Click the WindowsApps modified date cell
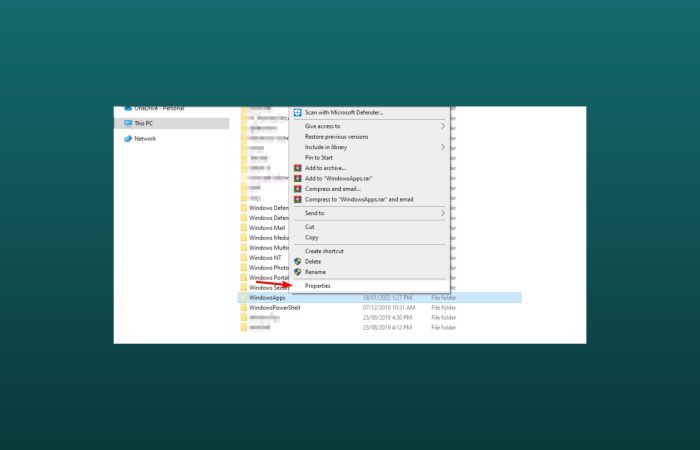The image size is (700, 450). tap(388, 298)
